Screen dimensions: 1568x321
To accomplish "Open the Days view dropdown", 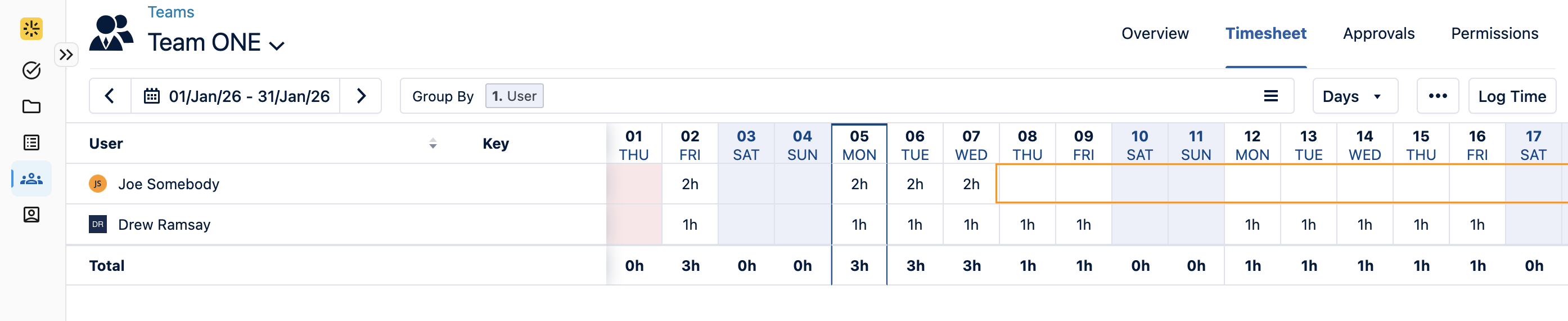I will (x=1354, y=96).
